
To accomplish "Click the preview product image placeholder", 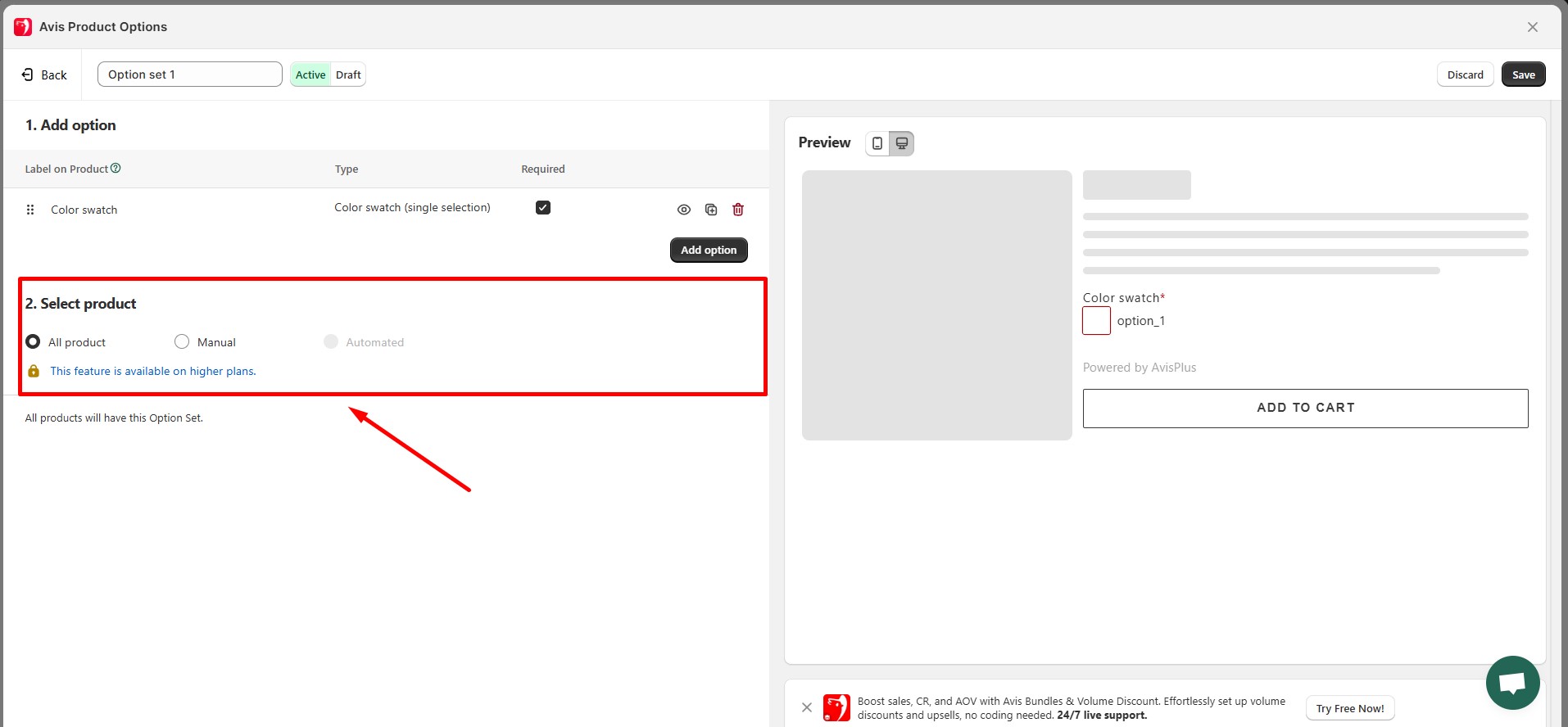I will tap(936, 305).
